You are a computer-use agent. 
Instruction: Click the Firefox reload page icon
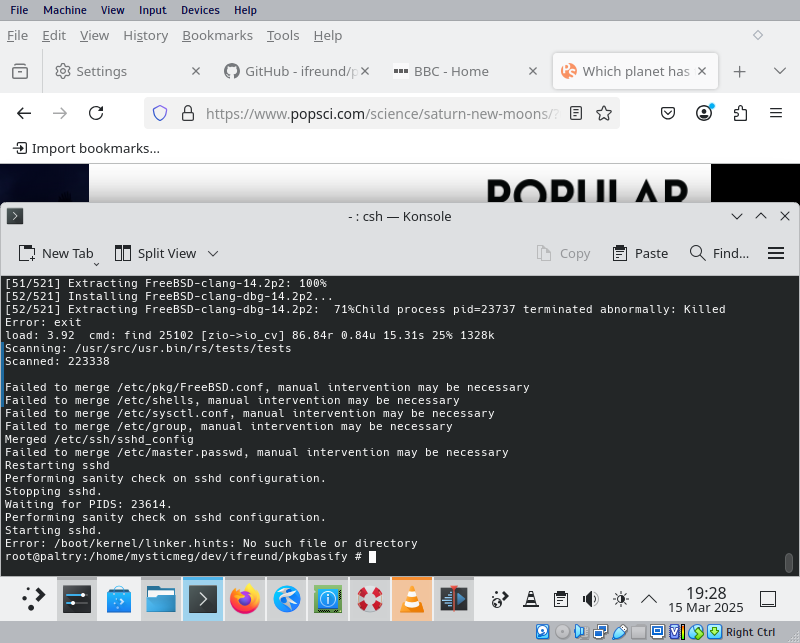pos(96,114)
